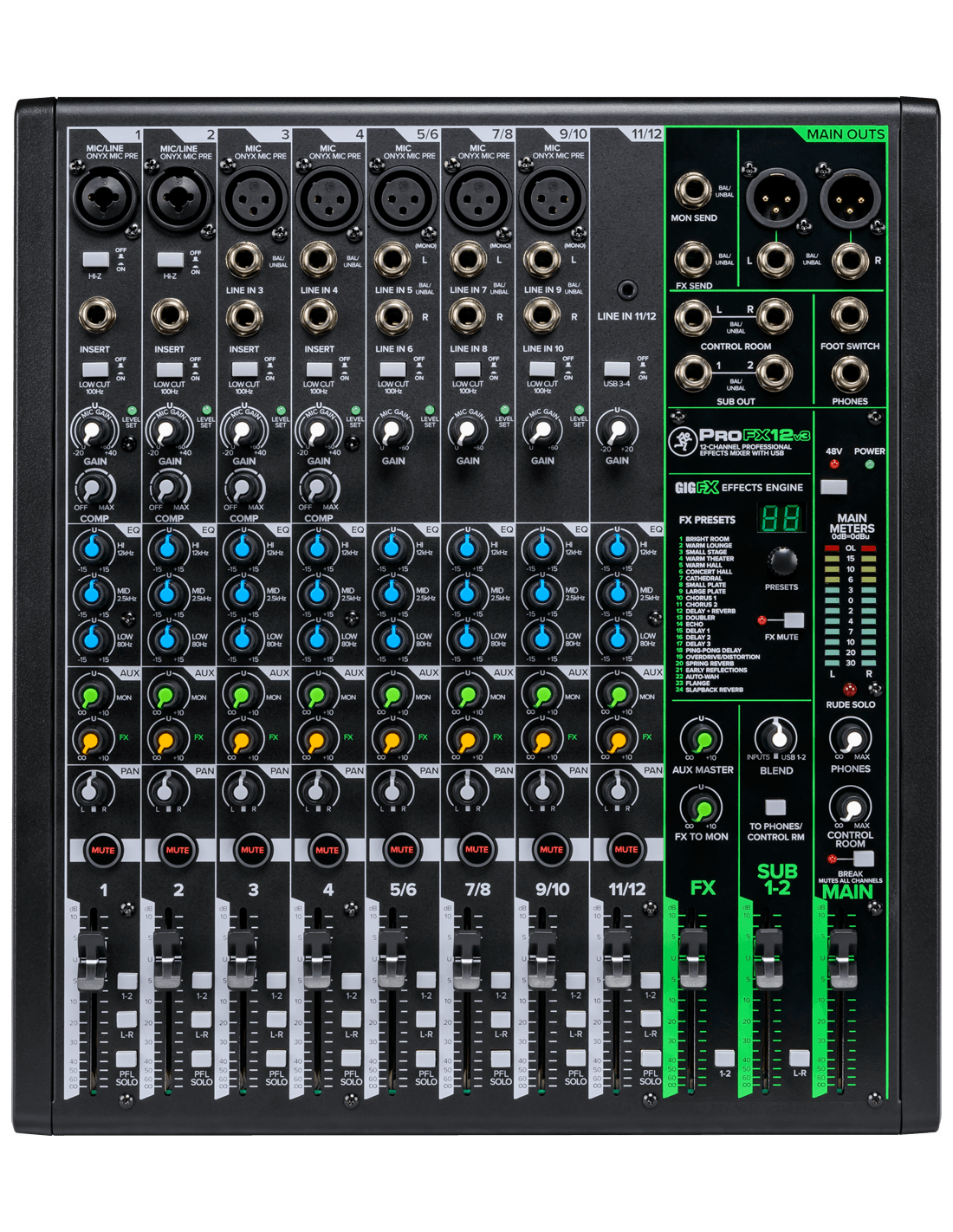Toggle the 48V phantom power switch
The height and width of the screenshot is (1232, 953).
point(833,486)
